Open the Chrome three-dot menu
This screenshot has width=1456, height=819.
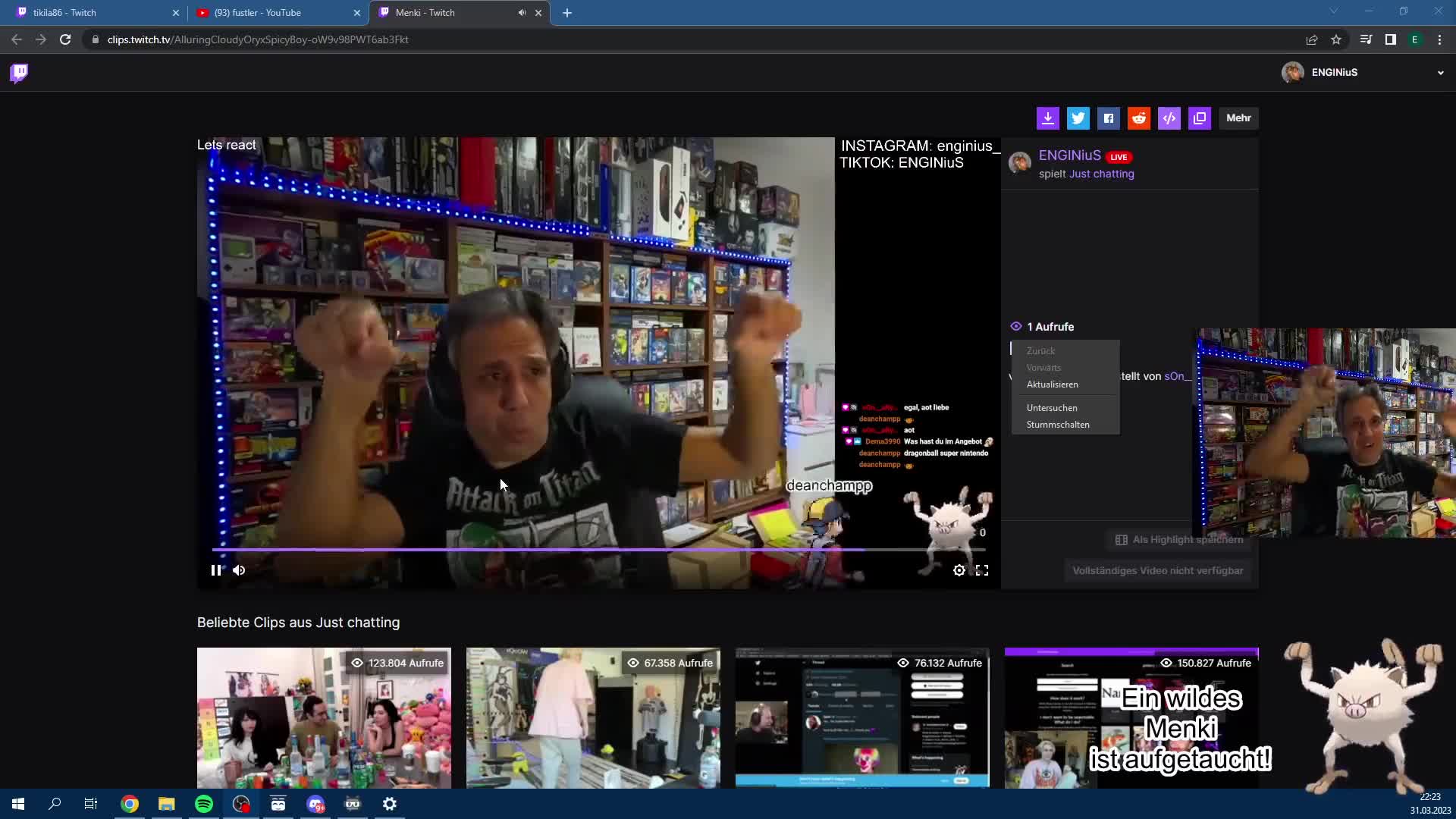1439,39
